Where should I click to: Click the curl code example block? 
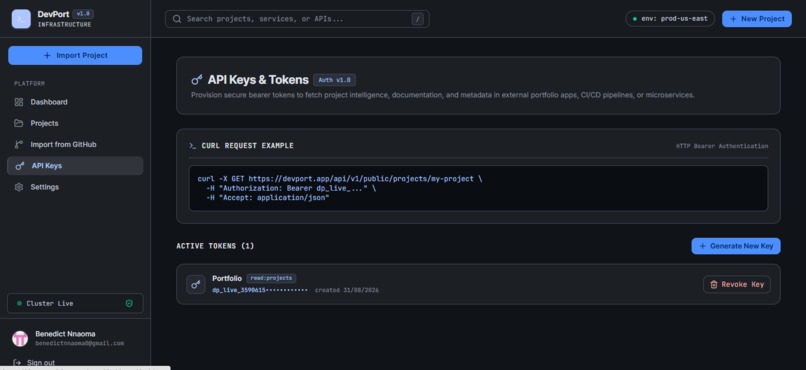click(478, 188)
